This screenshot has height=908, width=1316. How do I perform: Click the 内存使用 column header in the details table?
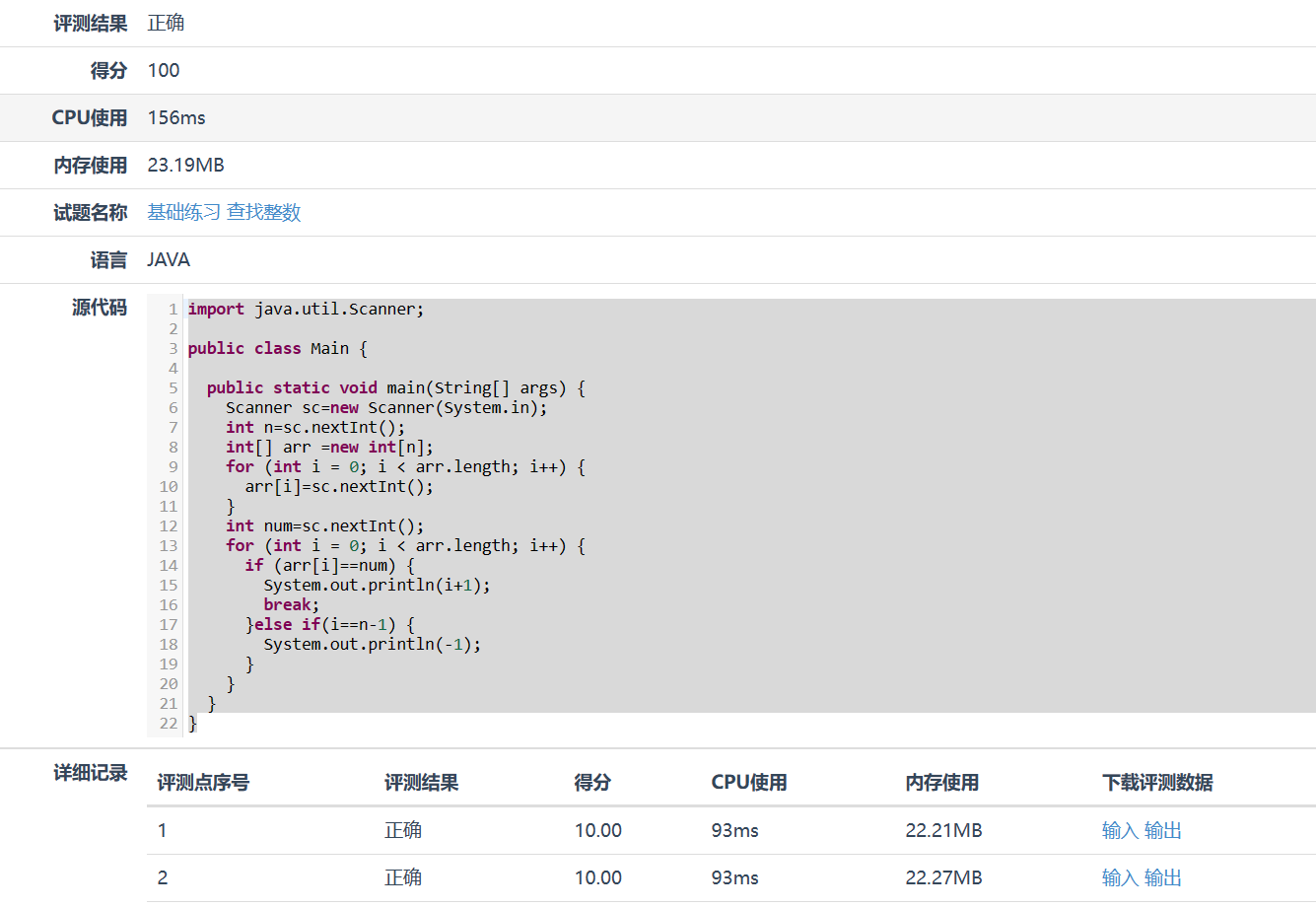tap(941, 783)
